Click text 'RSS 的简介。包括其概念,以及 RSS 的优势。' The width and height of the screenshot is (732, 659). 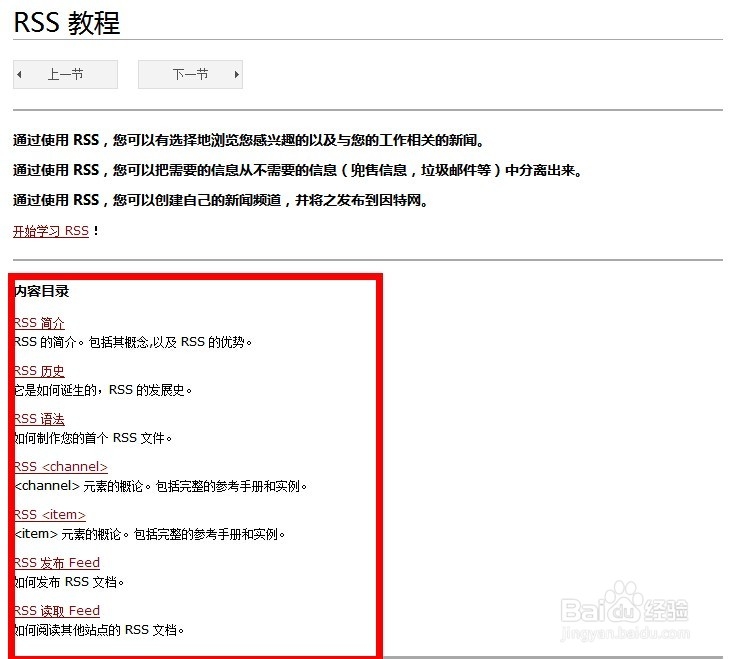(133, 342)
